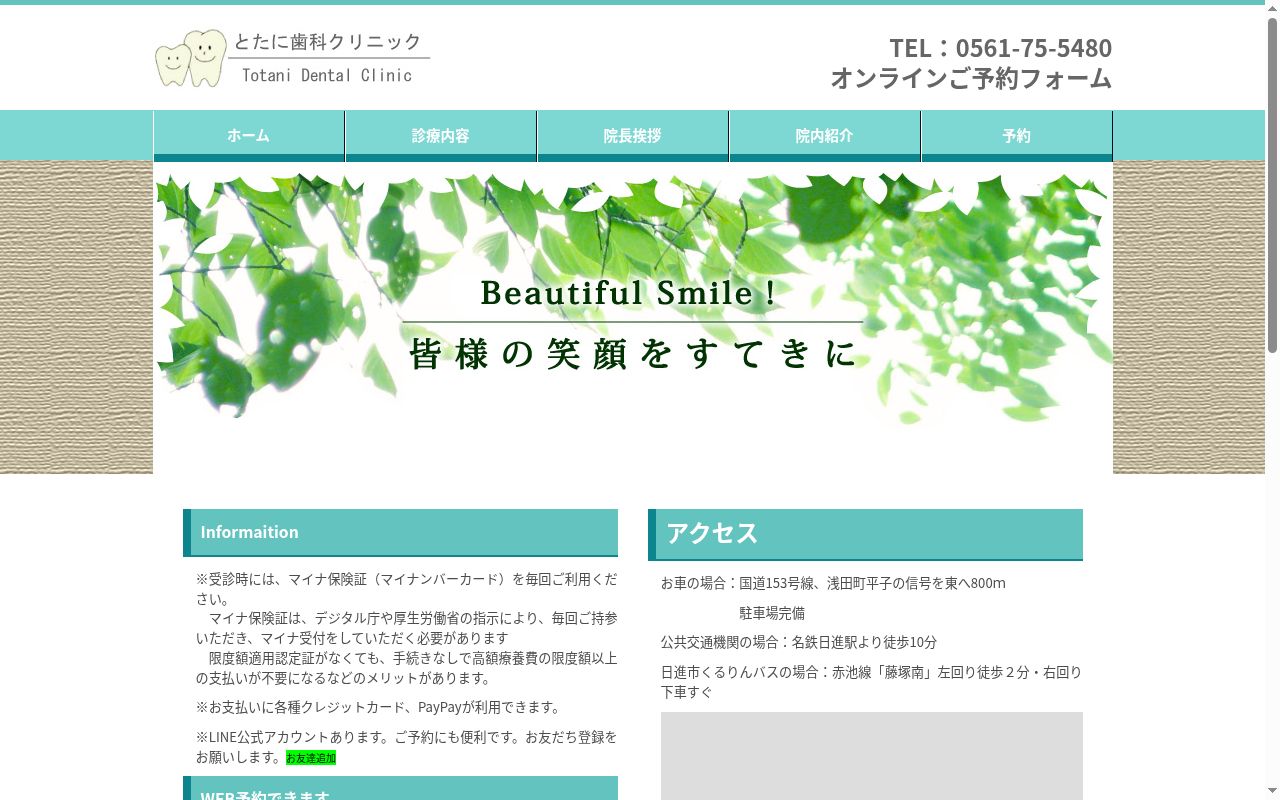The height and width of the screenshot is (800, 1280).
Task: Click the PayPay credit card payment notice
Action: pyautogui.click(x=380, y=707)
